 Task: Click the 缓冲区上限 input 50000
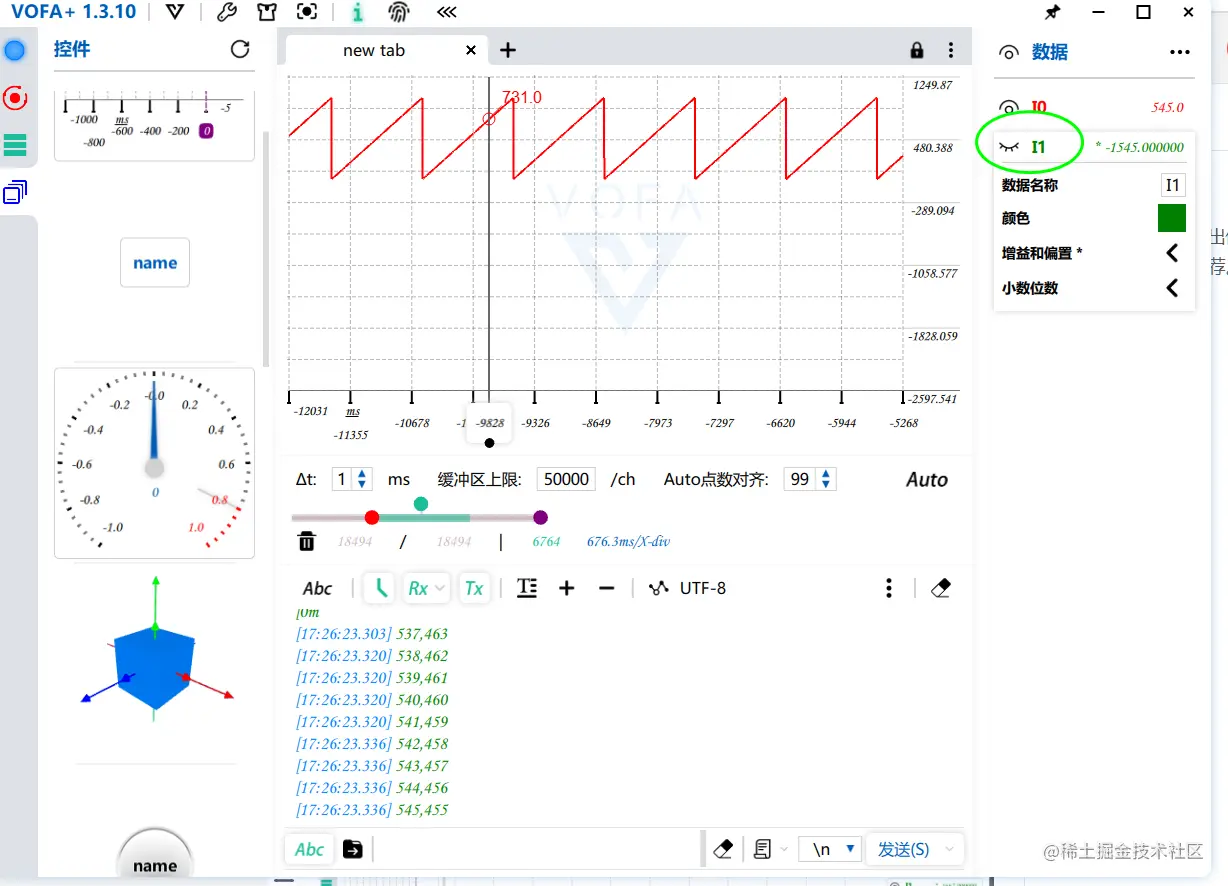[566, 479]
